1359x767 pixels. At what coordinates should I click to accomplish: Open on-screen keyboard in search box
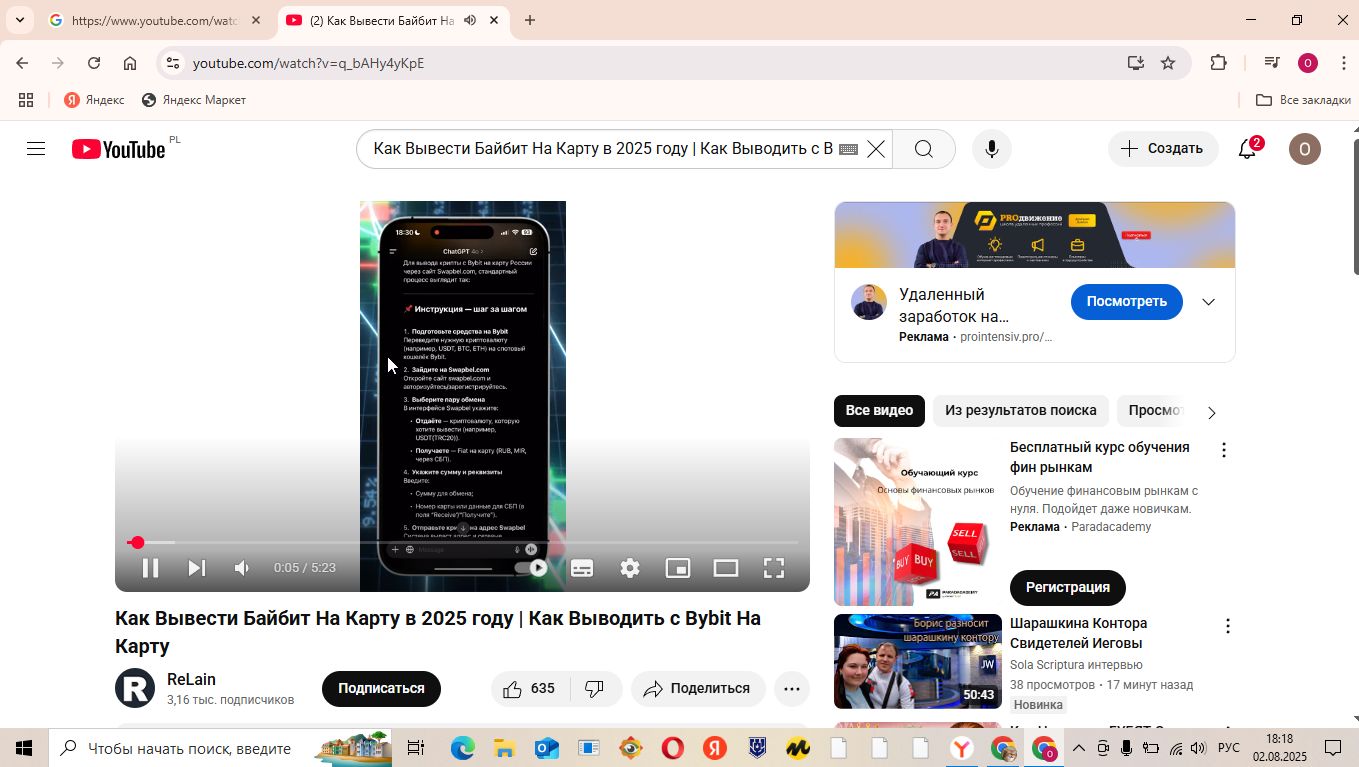point(848,149)
